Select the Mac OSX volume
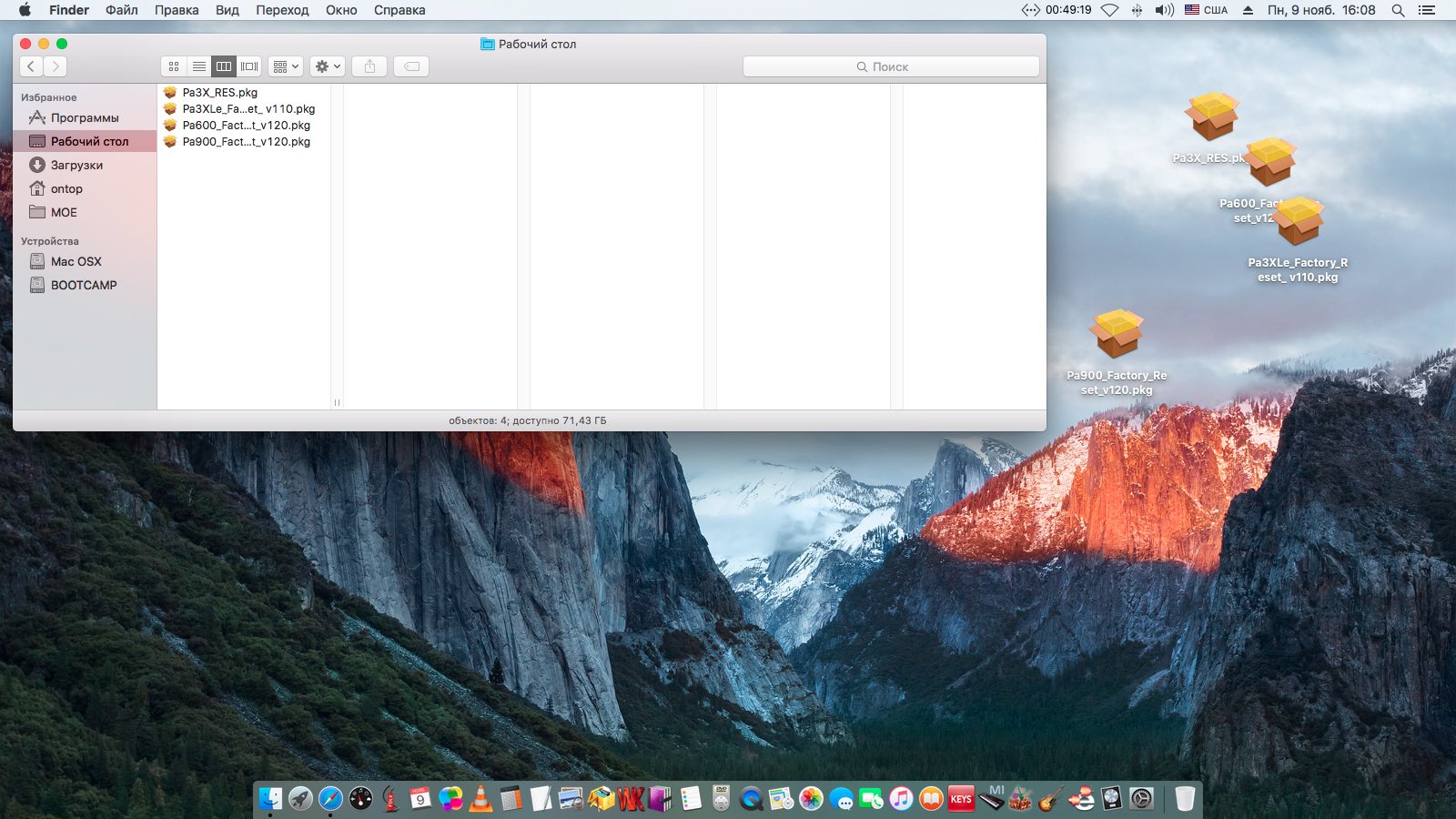 click(85, 261)
